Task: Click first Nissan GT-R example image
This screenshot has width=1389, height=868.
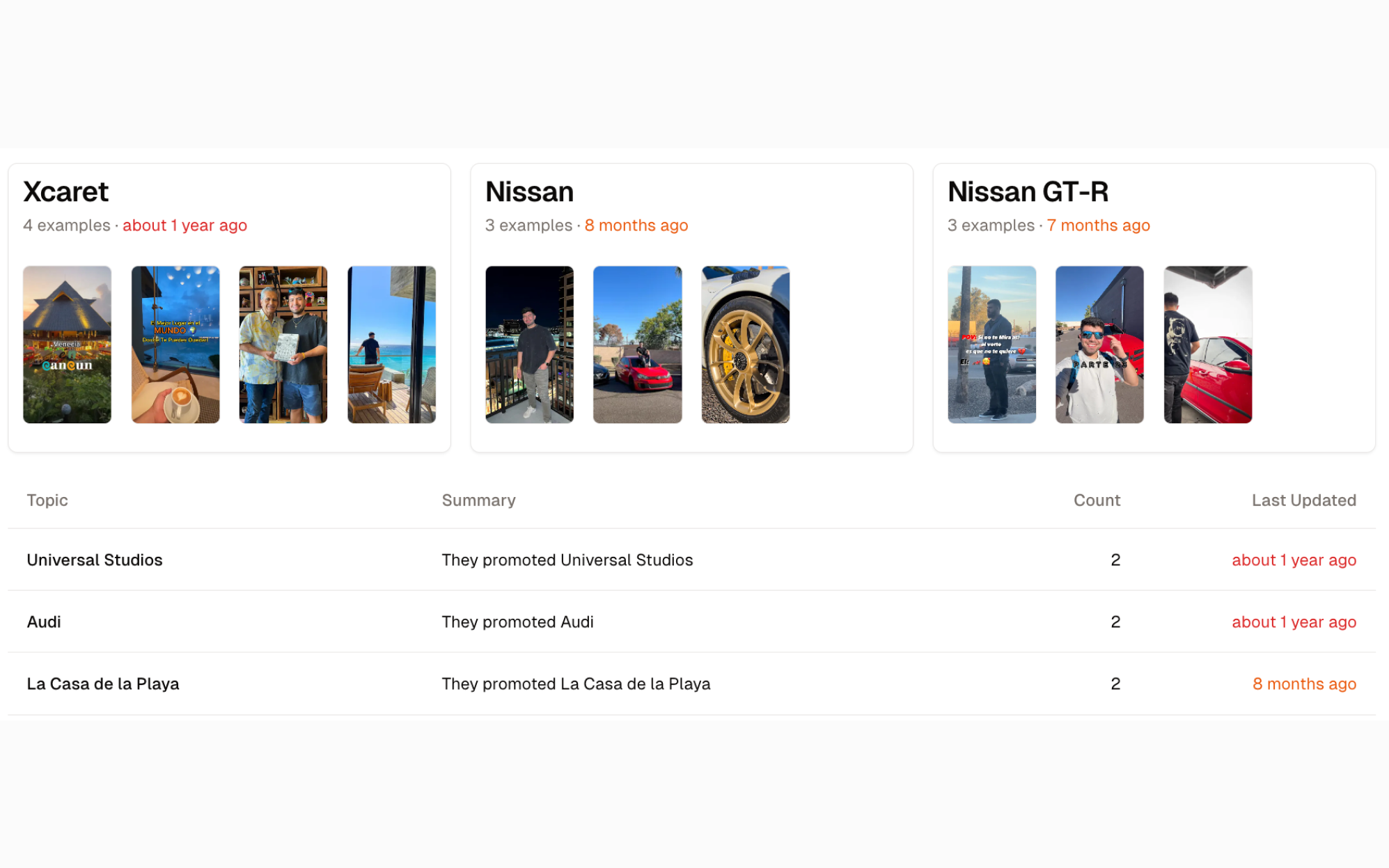Action: point(991,345)
